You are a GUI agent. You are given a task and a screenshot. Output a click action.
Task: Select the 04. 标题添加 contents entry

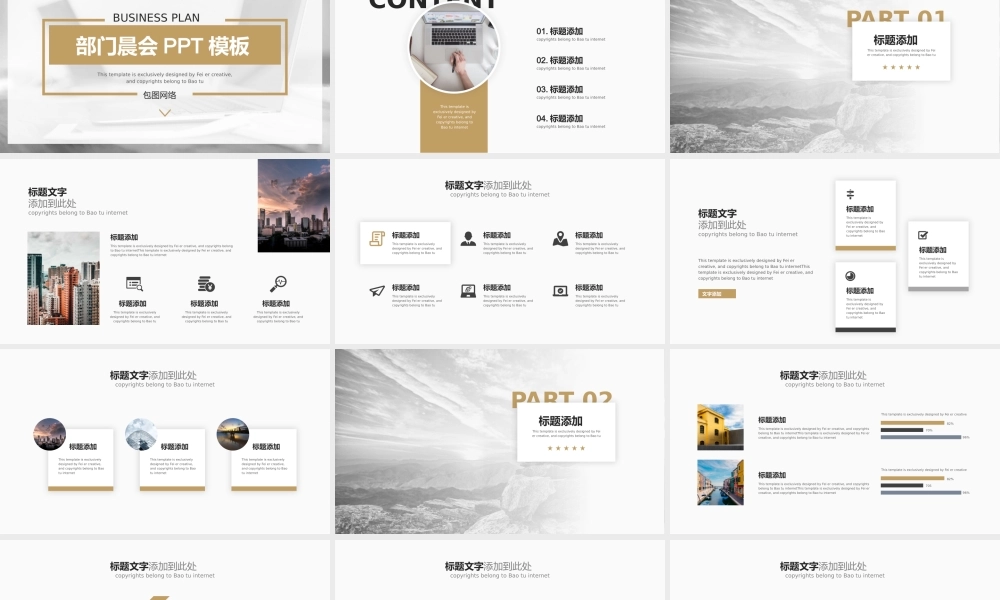[x=566, y=118]
